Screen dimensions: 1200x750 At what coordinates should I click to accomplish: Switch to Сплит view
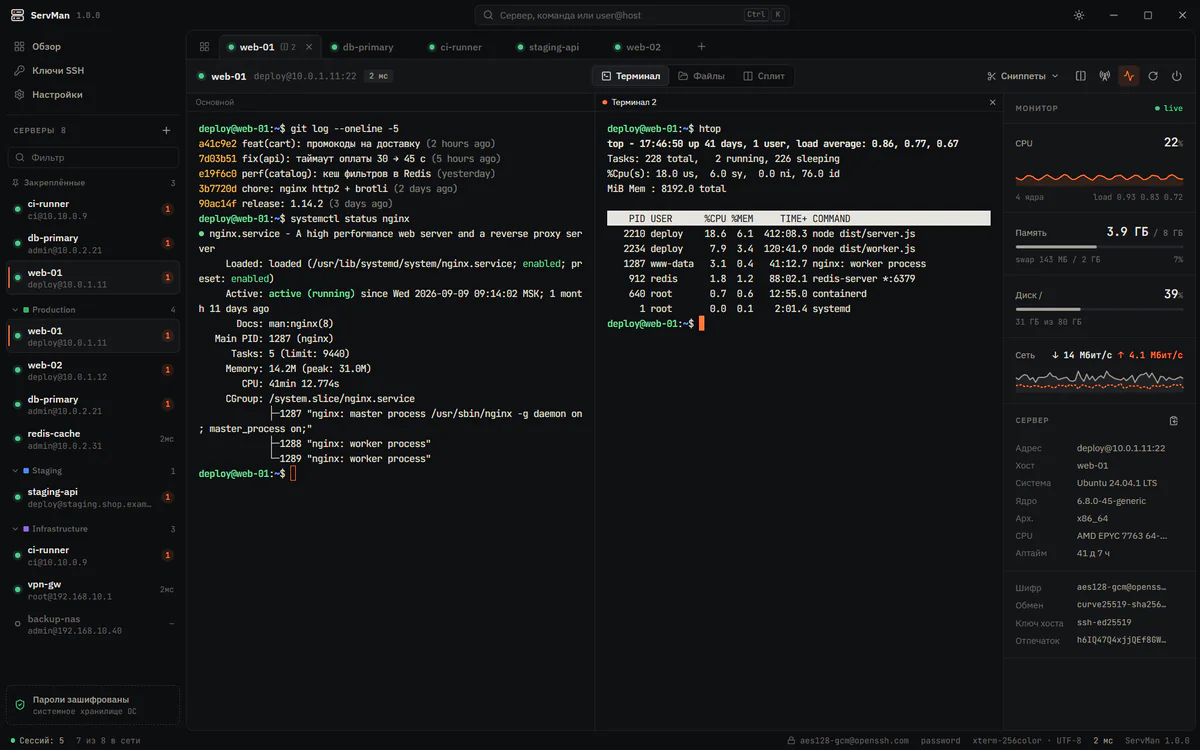[764, 76]
